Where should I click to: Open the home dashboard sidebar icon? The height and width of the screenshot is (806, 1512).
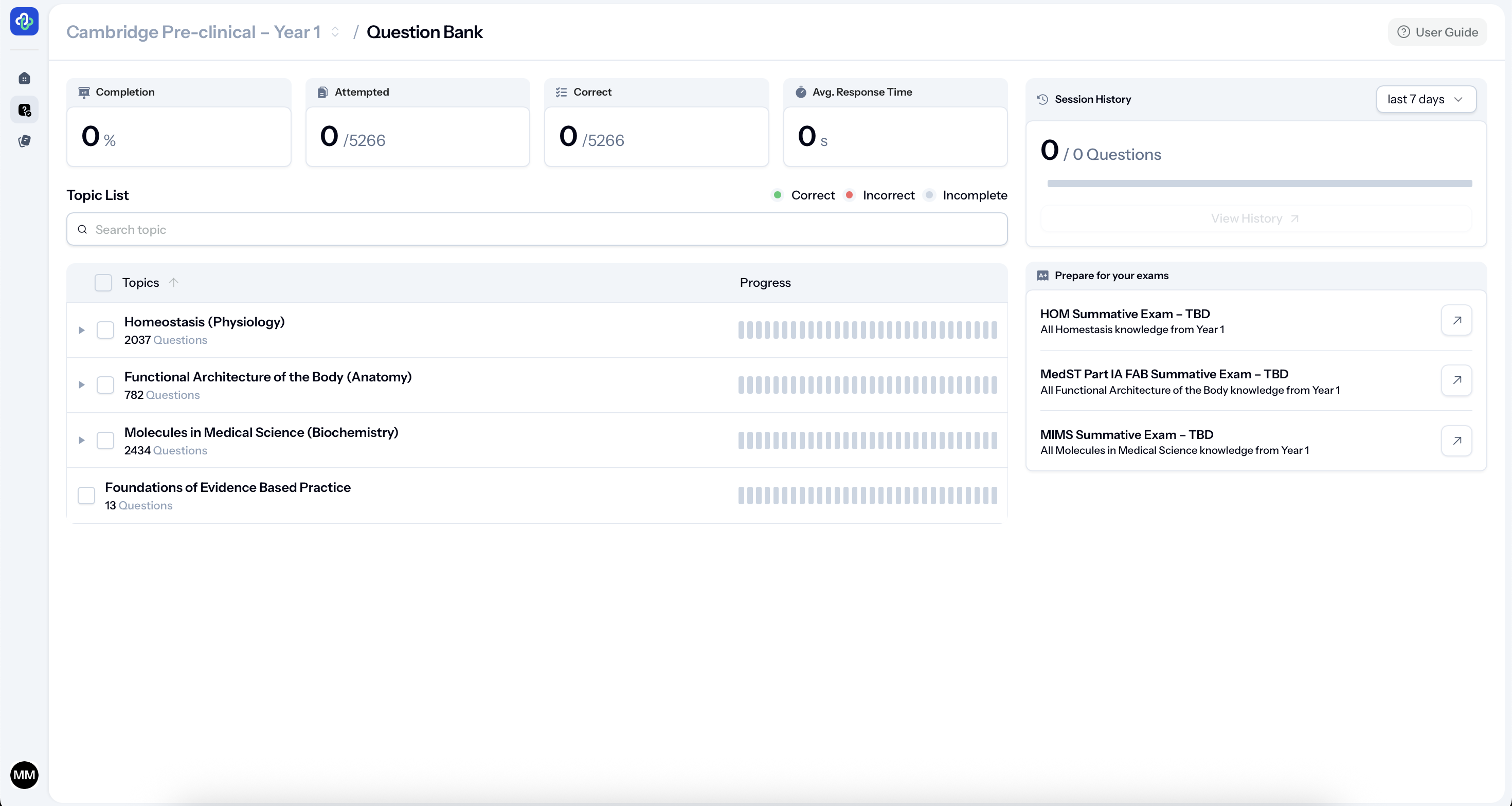[24, 78]
